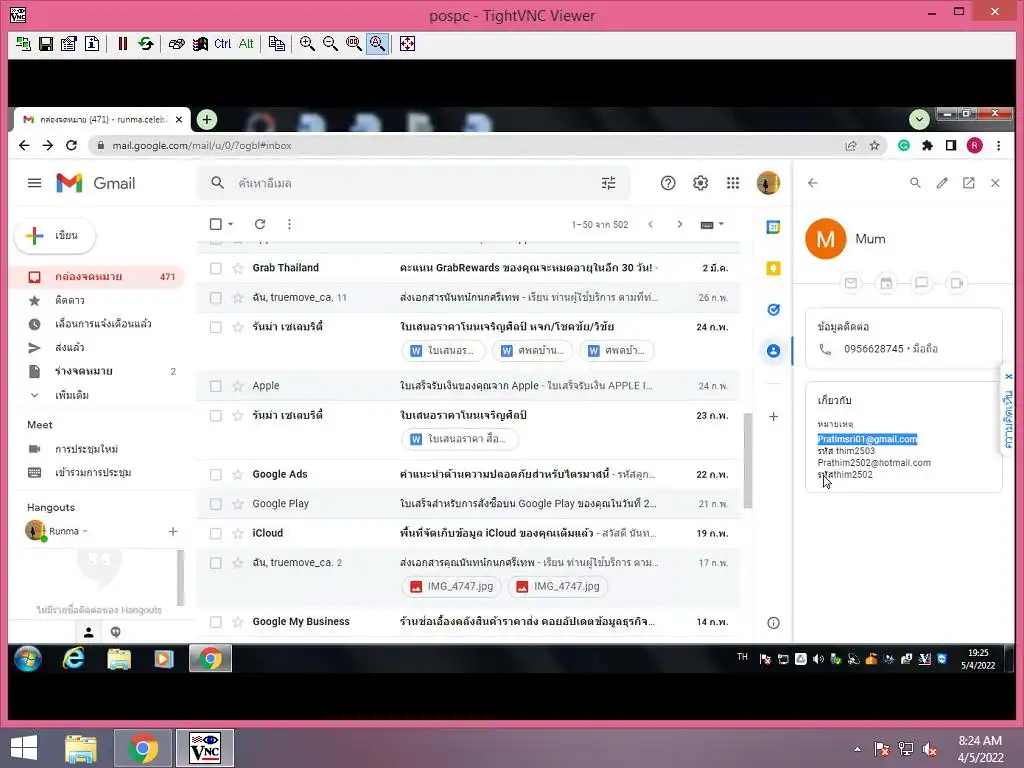Image resolution: width=1024 pixels, height=768 pixels.
Task: Open contact in new tab icon
Action: click(x=968, y=183)
